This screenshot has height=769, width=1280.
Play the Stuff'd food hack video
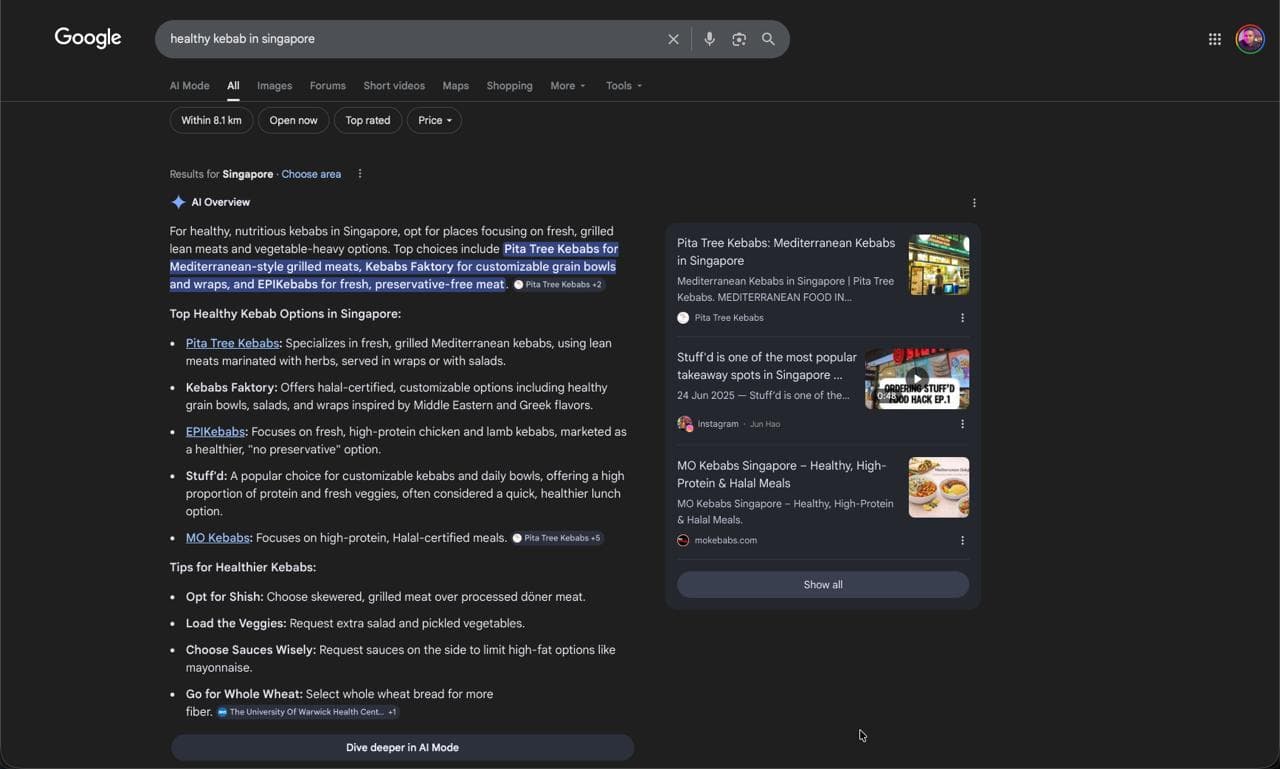917,379
